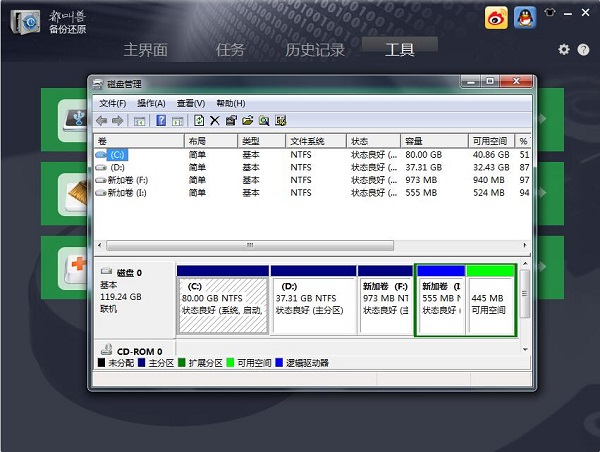This screenshot has width=600, height=452.
Task: Click the 文件系统 column header
Action: pyautogui.click(x=316, y=141)
